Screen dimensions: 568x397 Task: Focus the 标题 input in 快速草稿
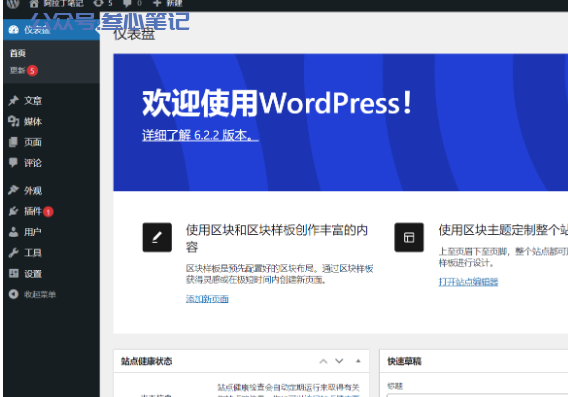(477, 396)
